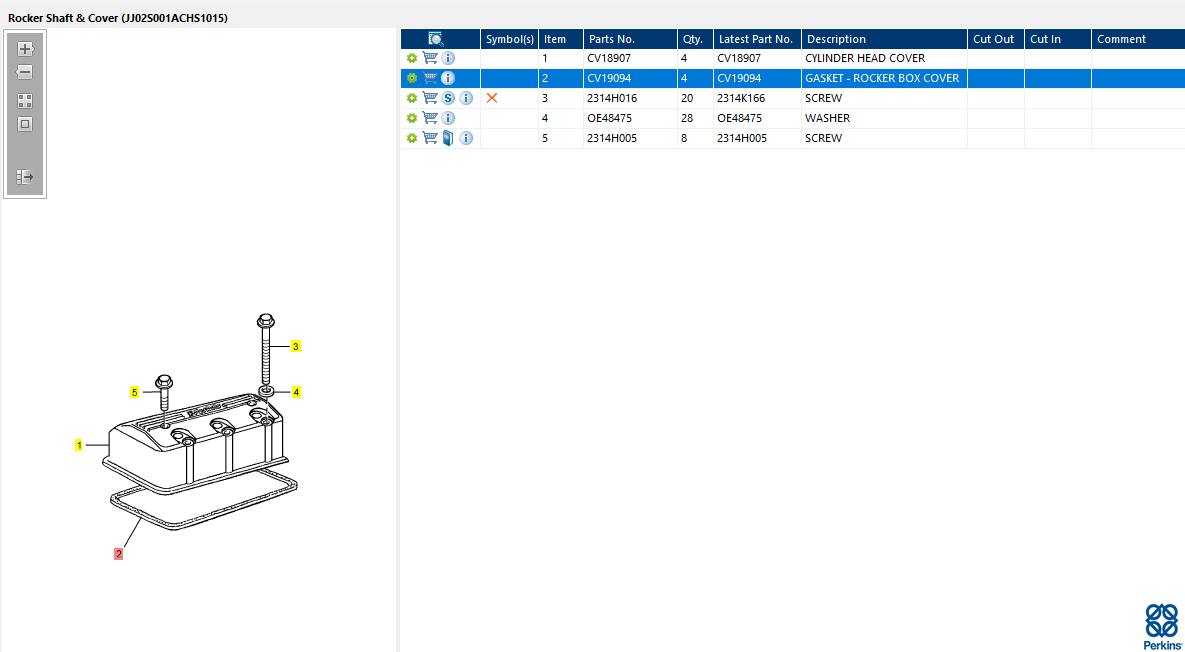1185x652 pixels.
Task: Click the single-square fit view icon
Action: 25,124
